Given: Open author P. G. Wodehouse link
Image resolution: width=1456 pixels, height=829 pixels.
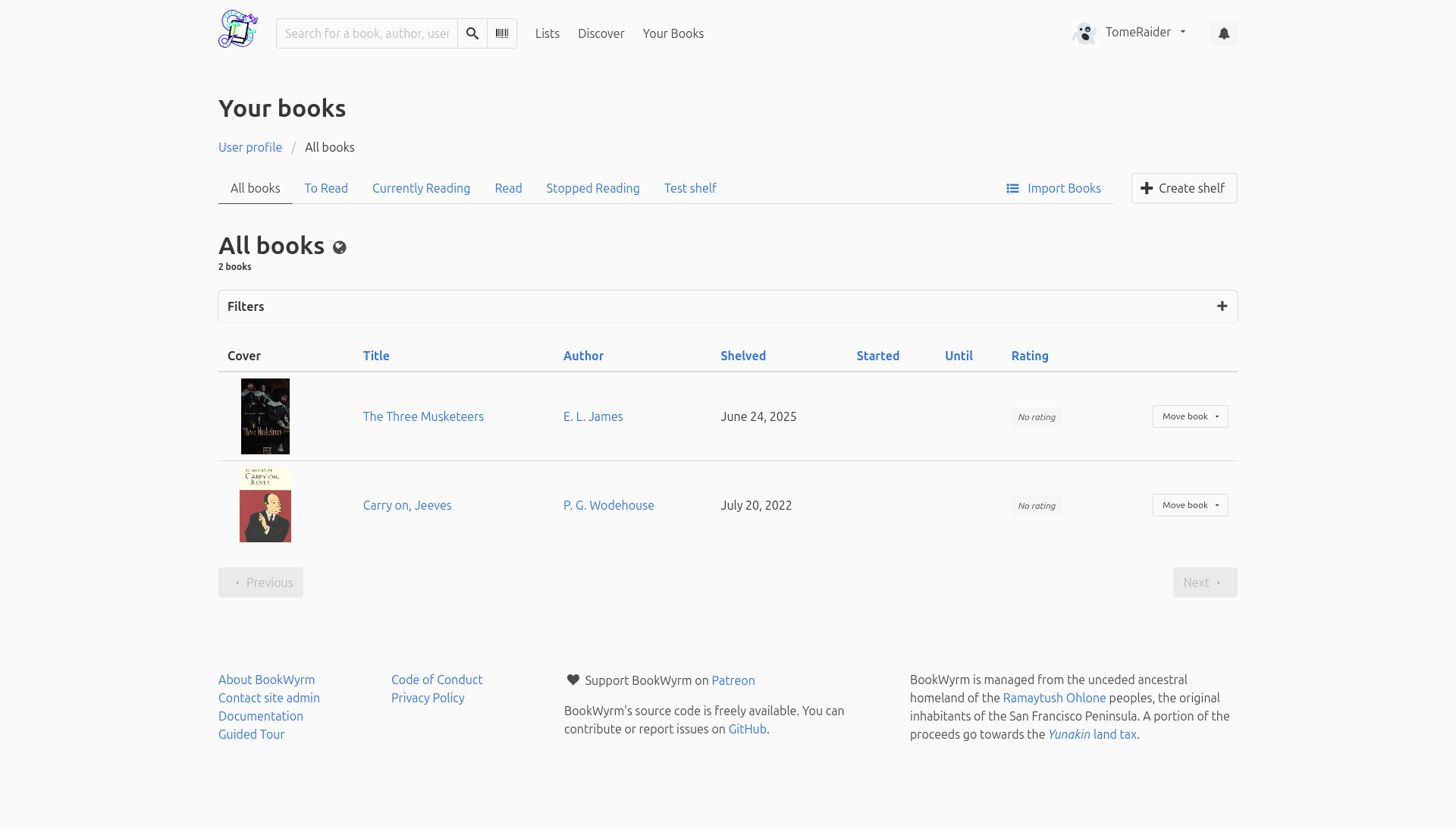Looking at the screenshot, I should (608, 505).
